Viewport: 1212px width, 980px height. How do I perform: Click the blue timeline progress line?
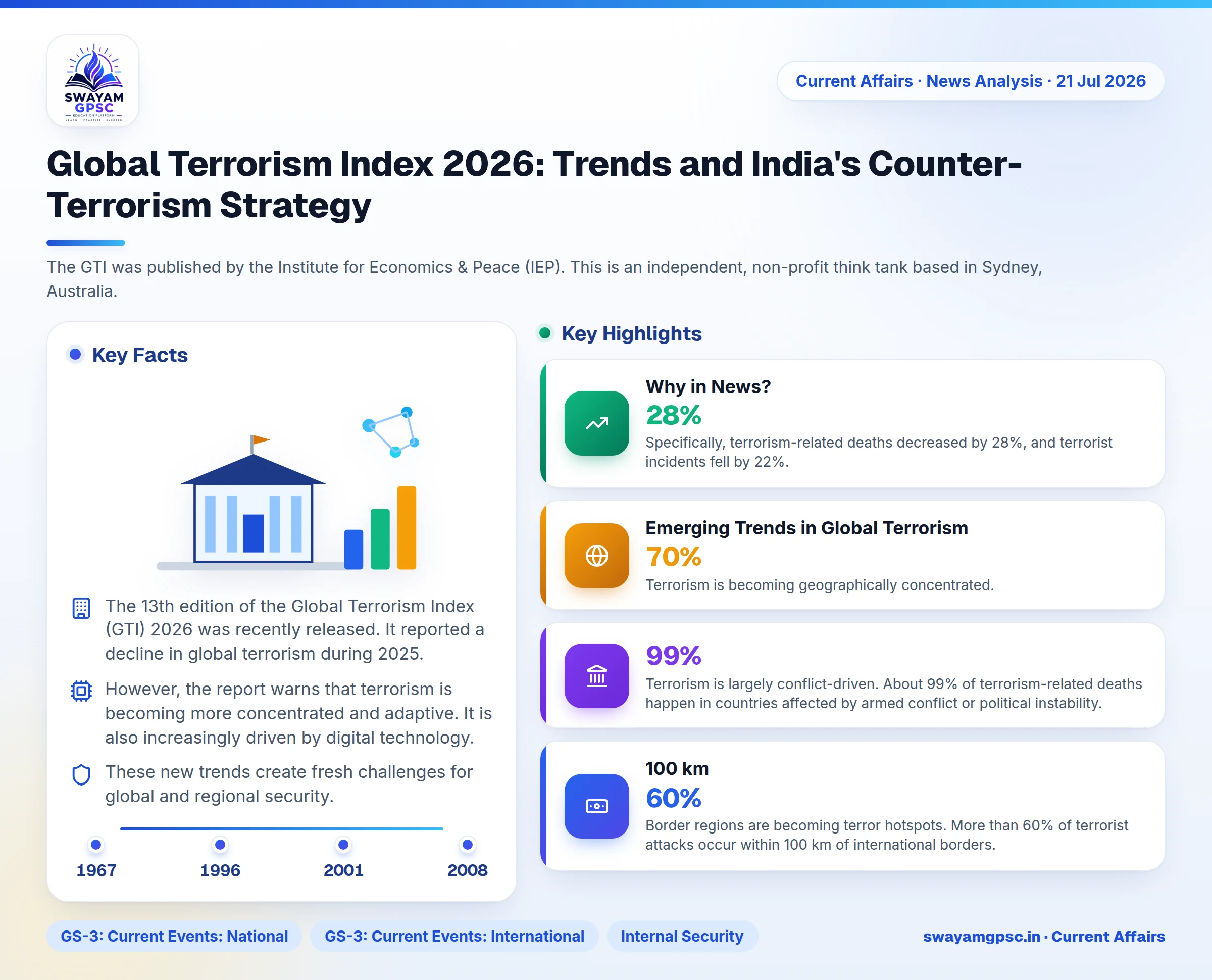(282, 829)
